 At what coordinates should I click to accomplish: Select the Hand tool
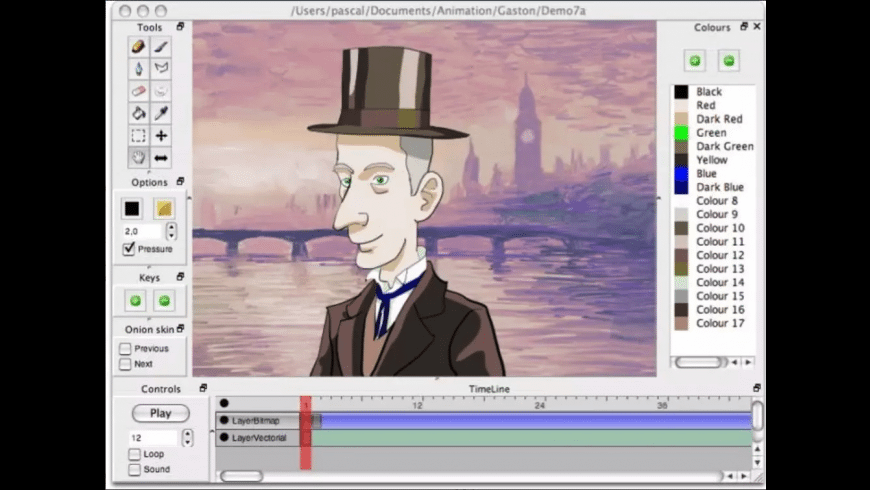coord(139,158)
